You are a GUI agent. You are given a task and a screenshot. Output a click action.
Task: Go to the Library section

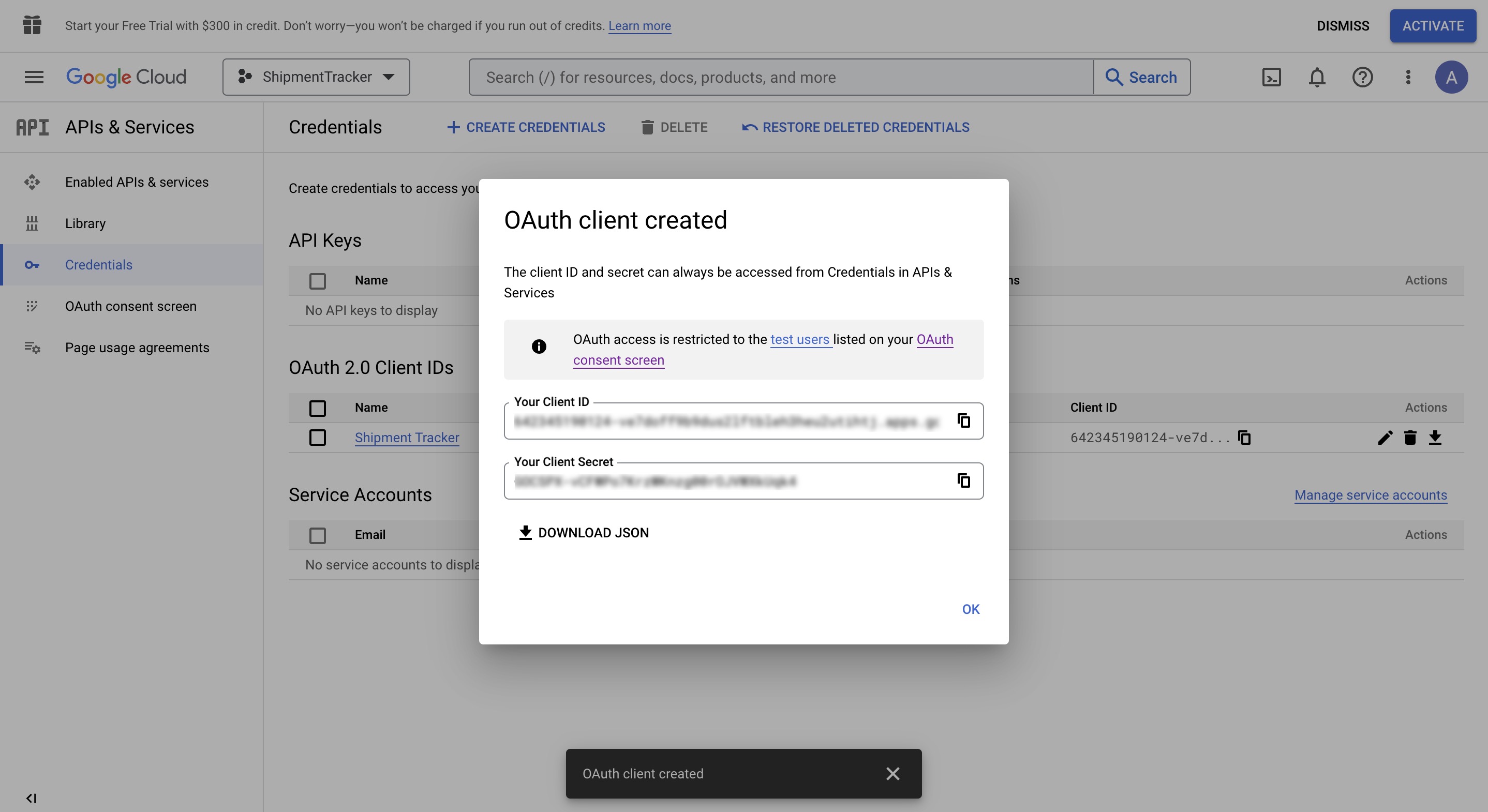[x=85, y=223]
